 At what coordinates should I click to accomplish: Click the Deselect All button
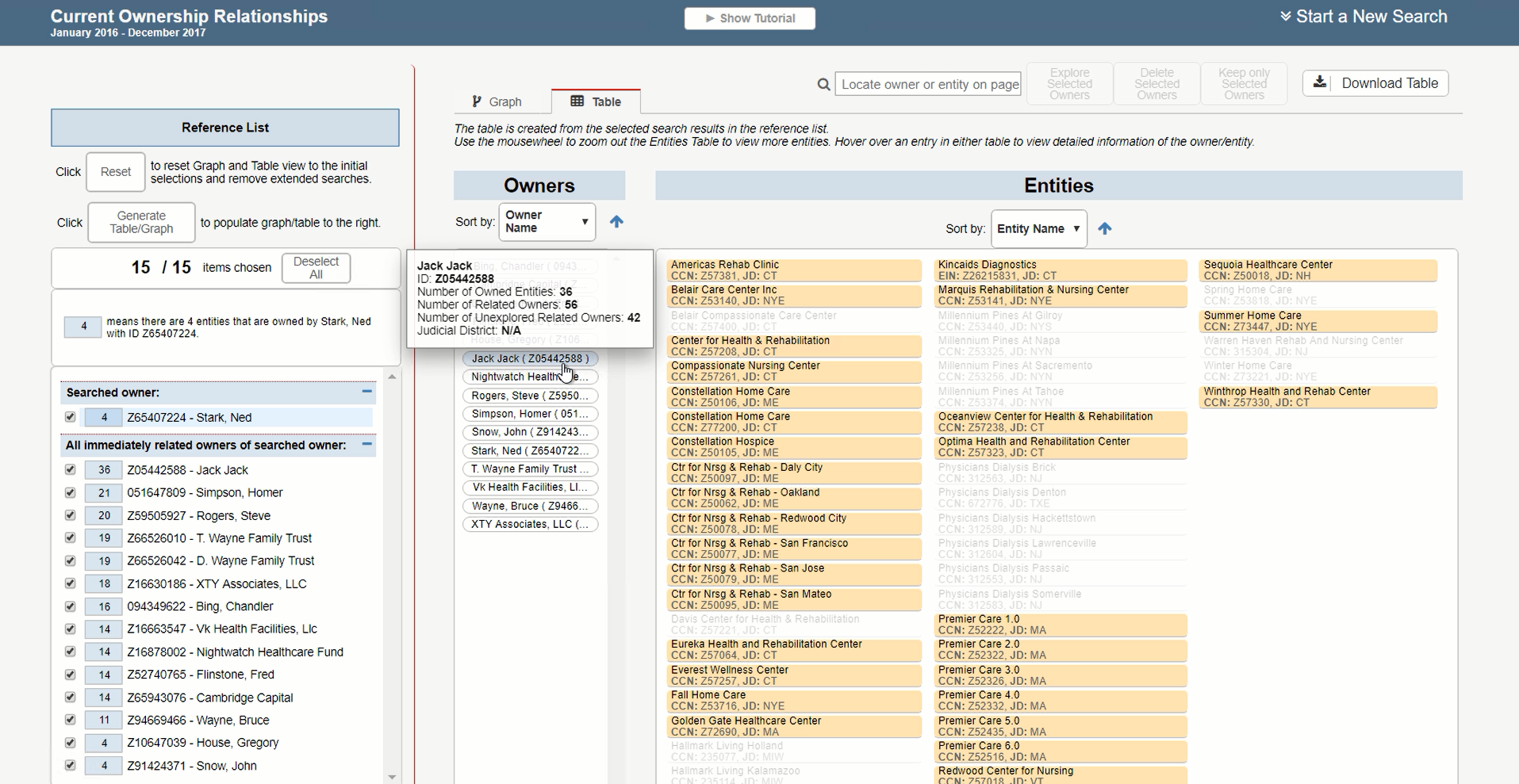coord(316,268)
